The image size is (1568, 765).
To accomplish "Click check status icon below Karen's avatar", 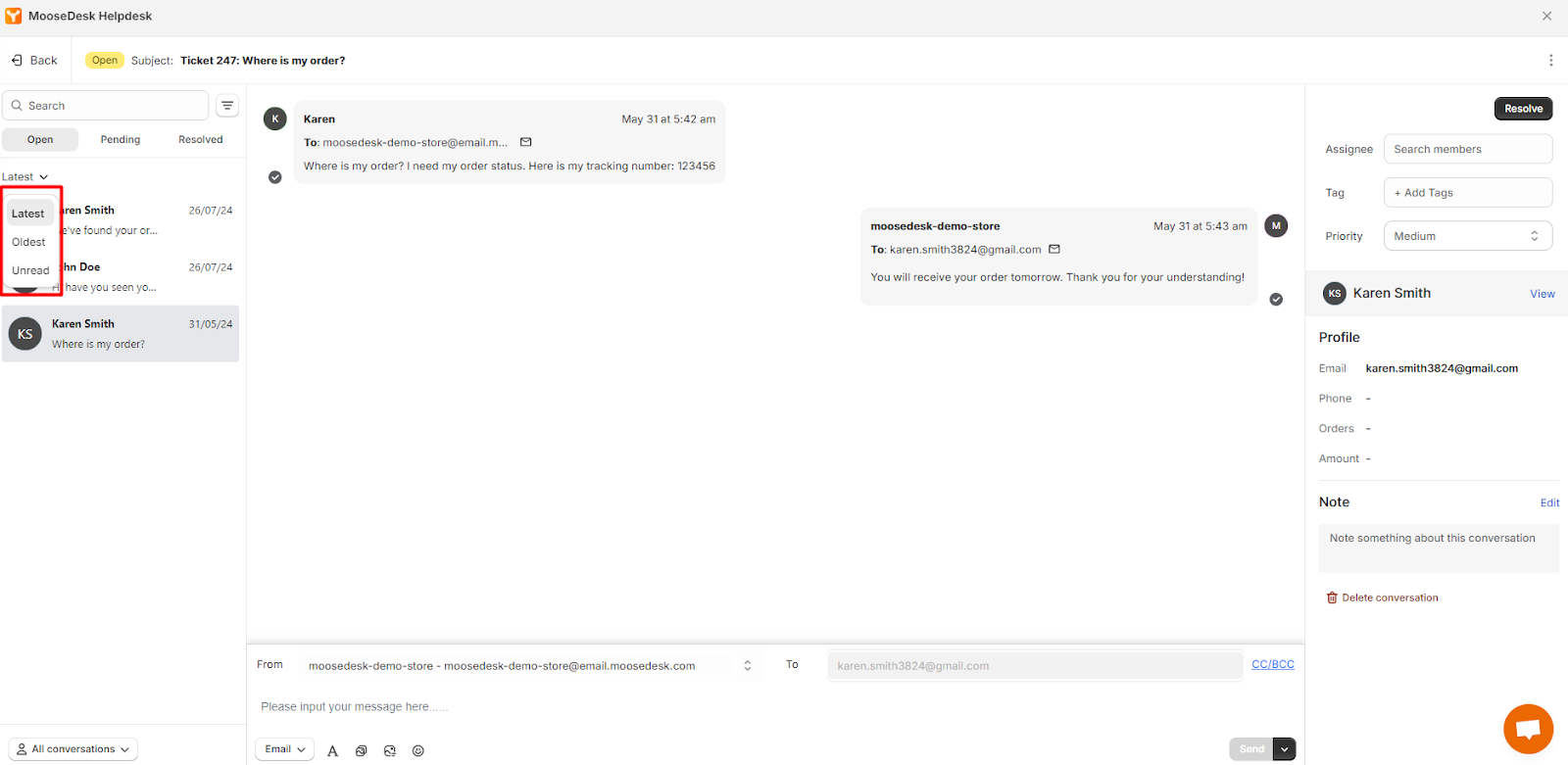I will [275, 177].
